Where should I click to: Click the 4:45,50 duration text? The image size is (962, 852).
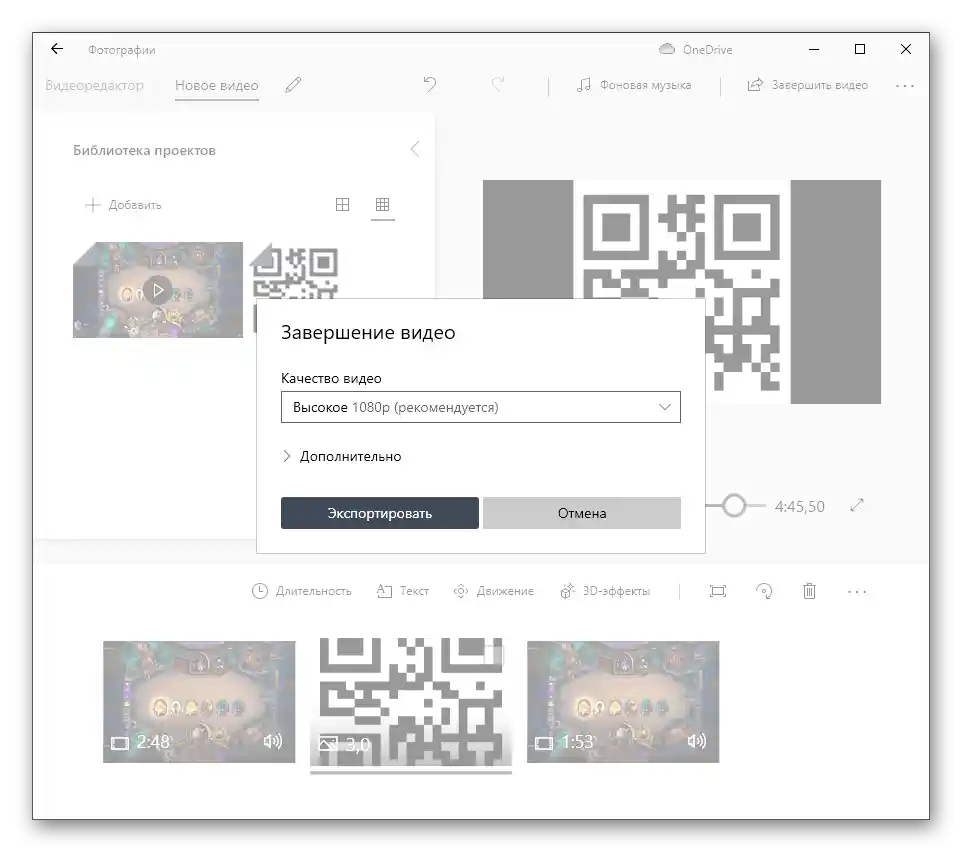tap(799, 507)
